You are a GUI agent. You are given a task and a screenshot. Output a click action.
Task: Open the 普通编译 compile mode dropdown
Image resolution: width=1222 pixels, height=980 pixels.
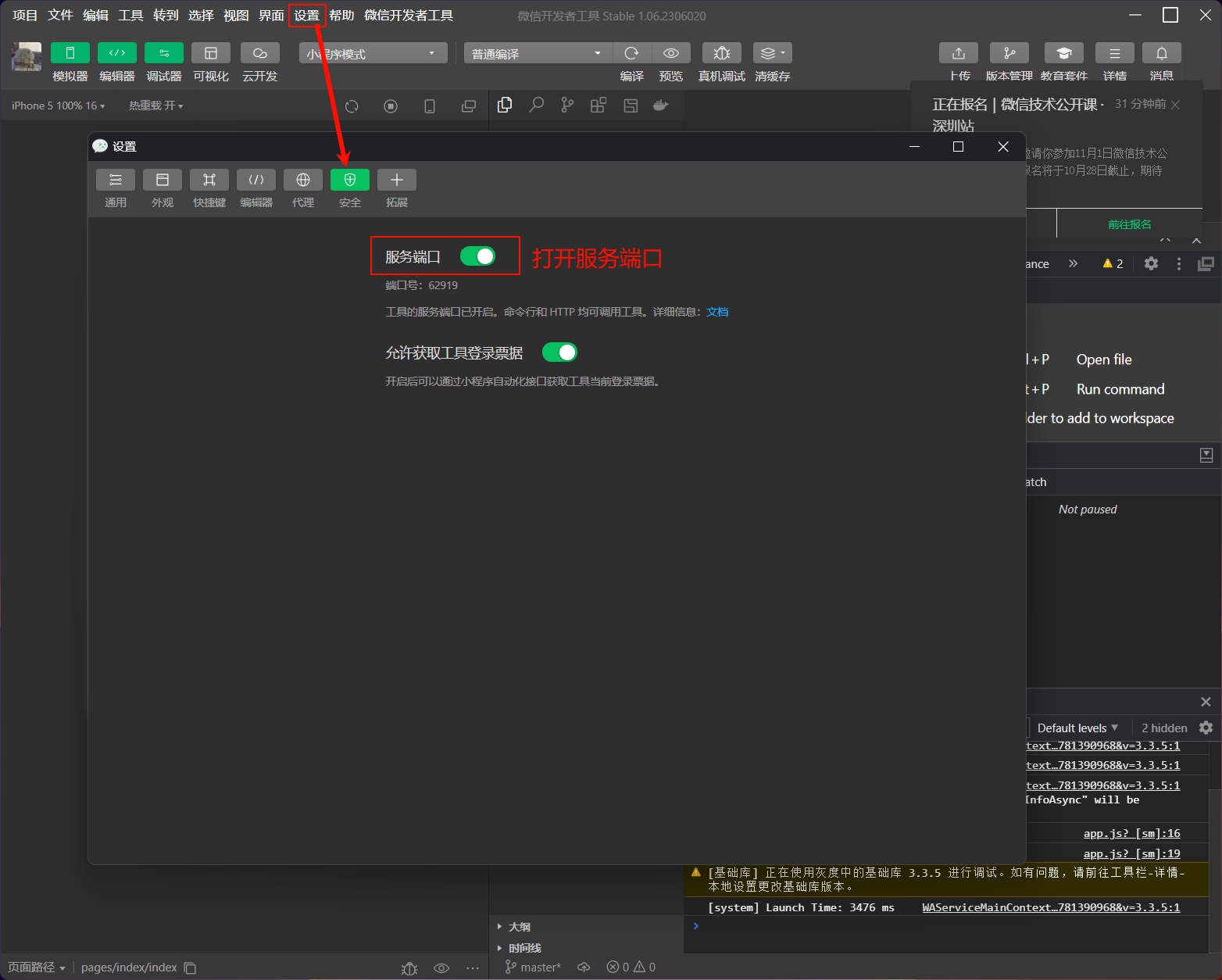tap(537, 53)
